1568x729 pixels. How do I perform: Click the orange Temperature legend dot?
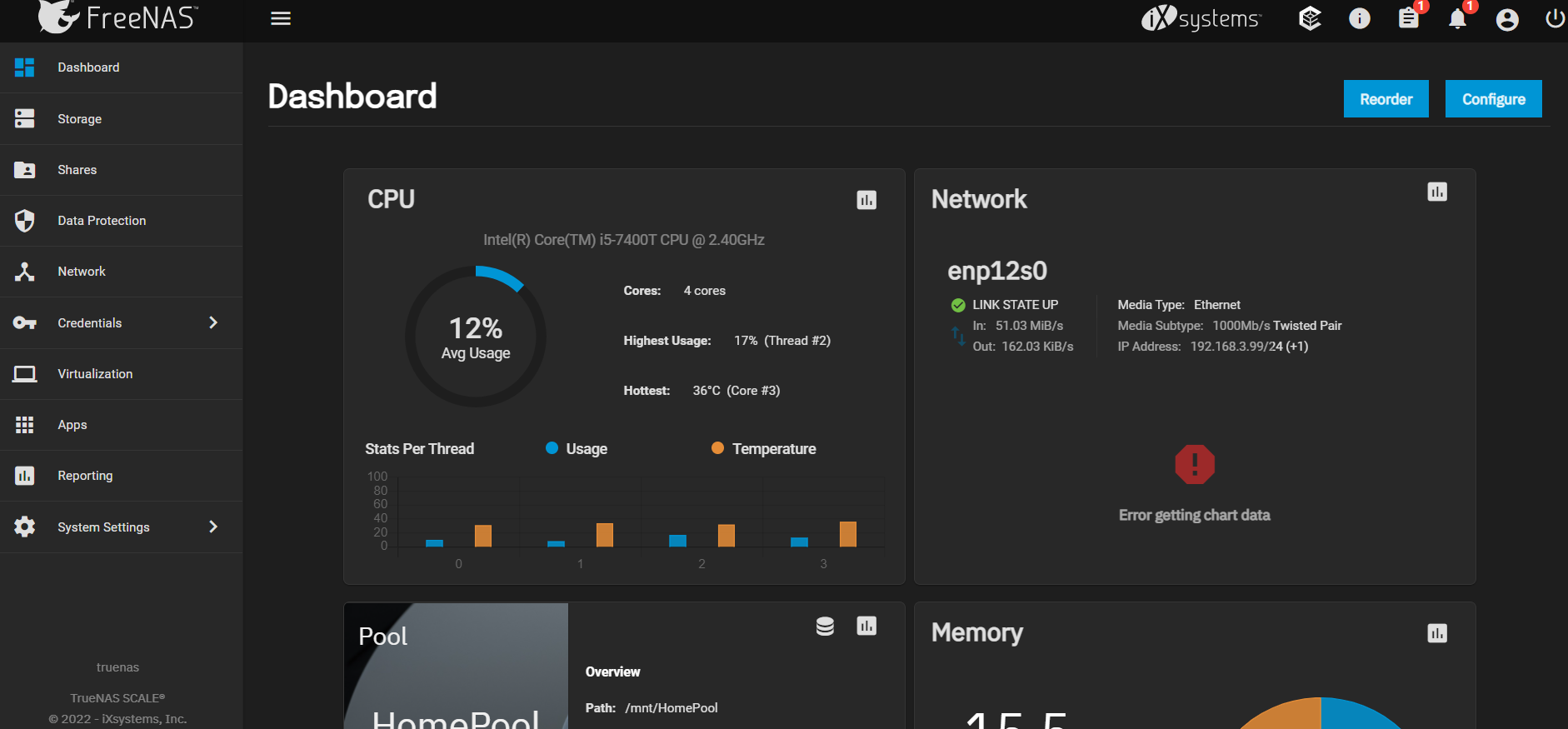pyautogui.click(x=717, y=448)
